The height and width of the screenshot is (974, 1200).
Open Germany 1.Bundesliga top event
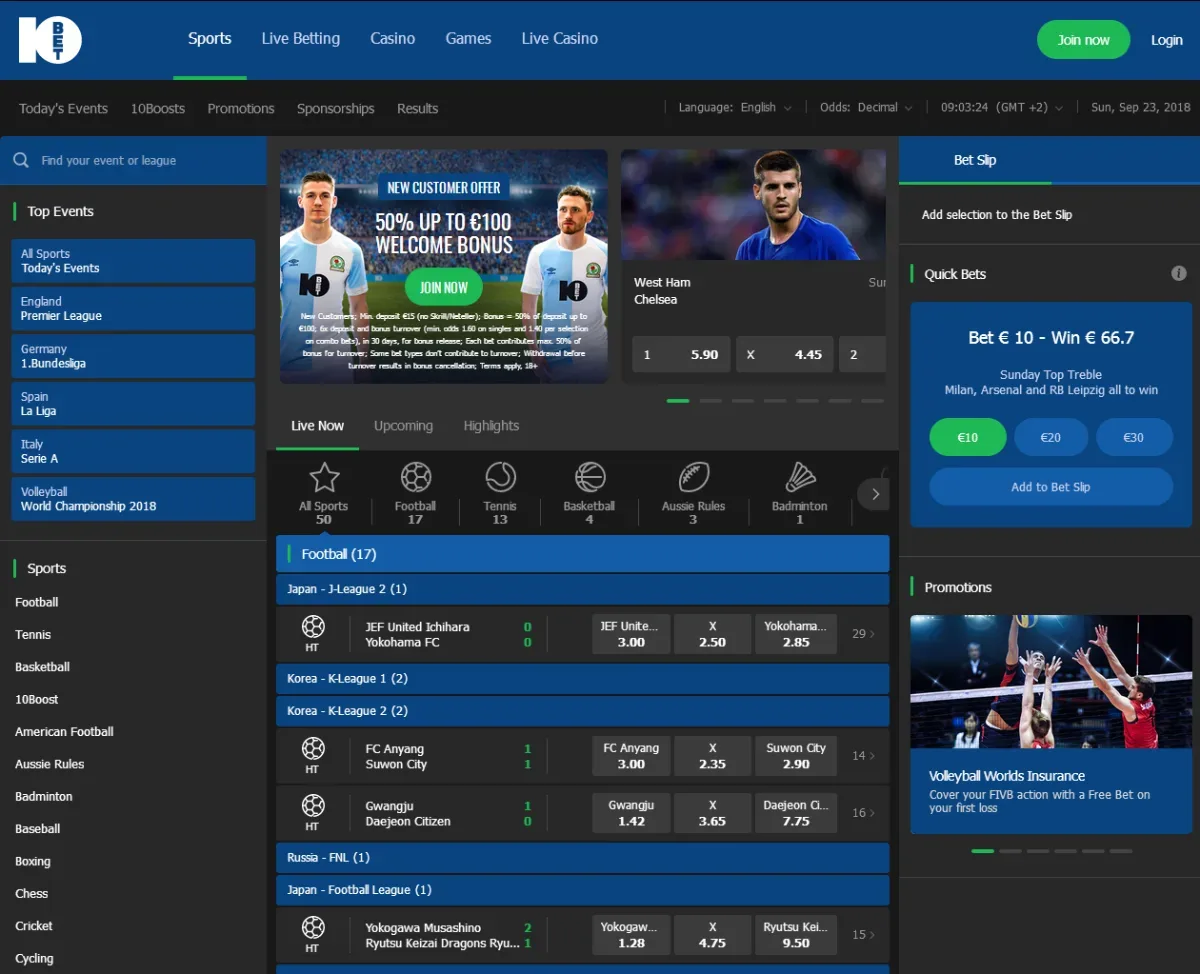pyautogui.click(x=133, y=356)
